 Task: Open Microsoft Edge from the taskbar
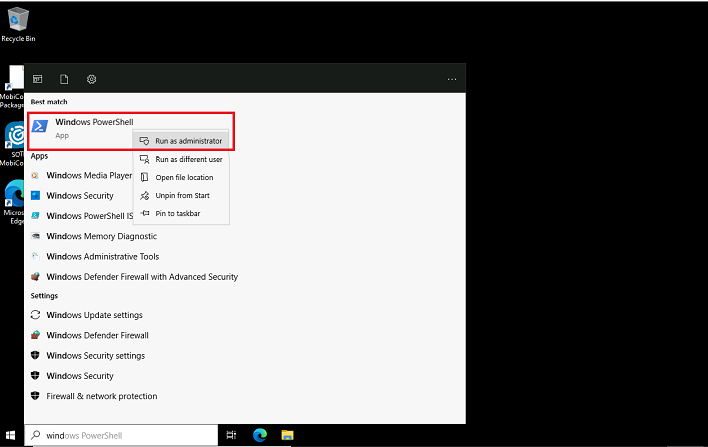pyautogui.click(x=260, y=436)
